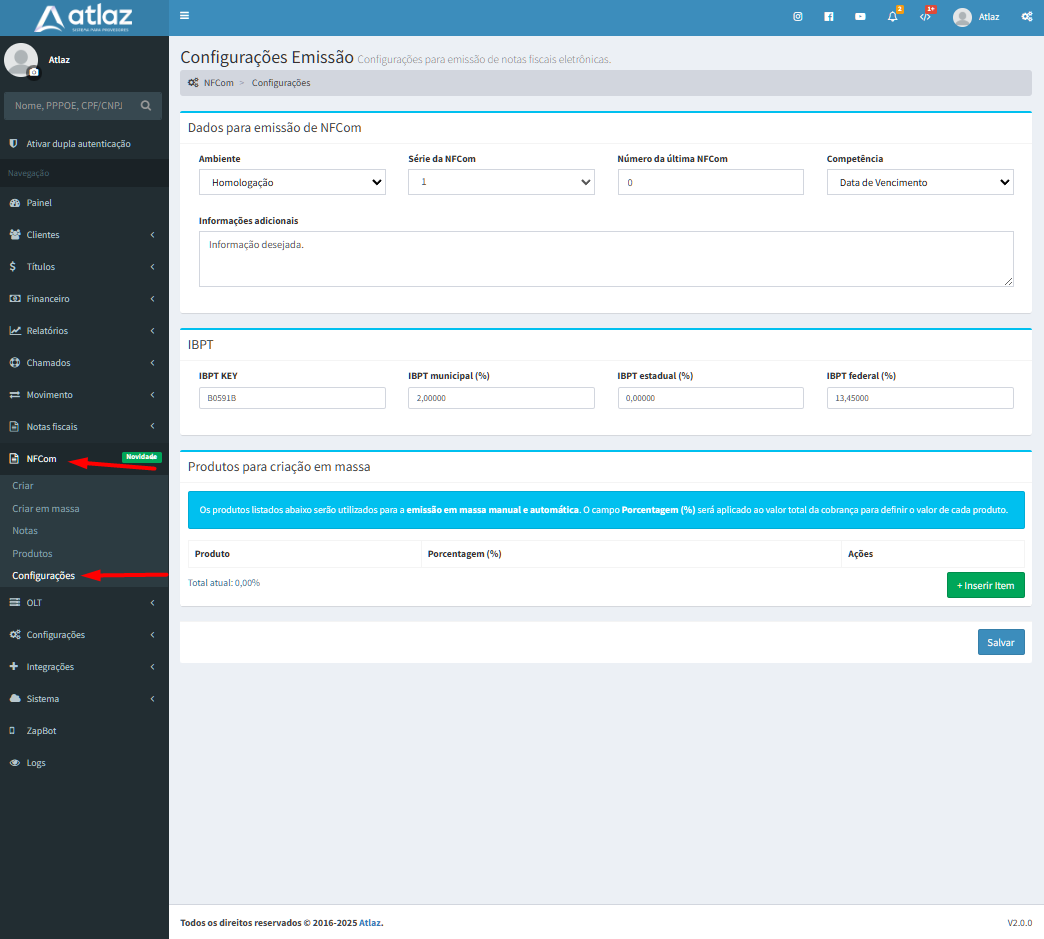Click the Facebook icon in the header
1044x939 pixels.
pyautogui.click(x=828, y=17)
